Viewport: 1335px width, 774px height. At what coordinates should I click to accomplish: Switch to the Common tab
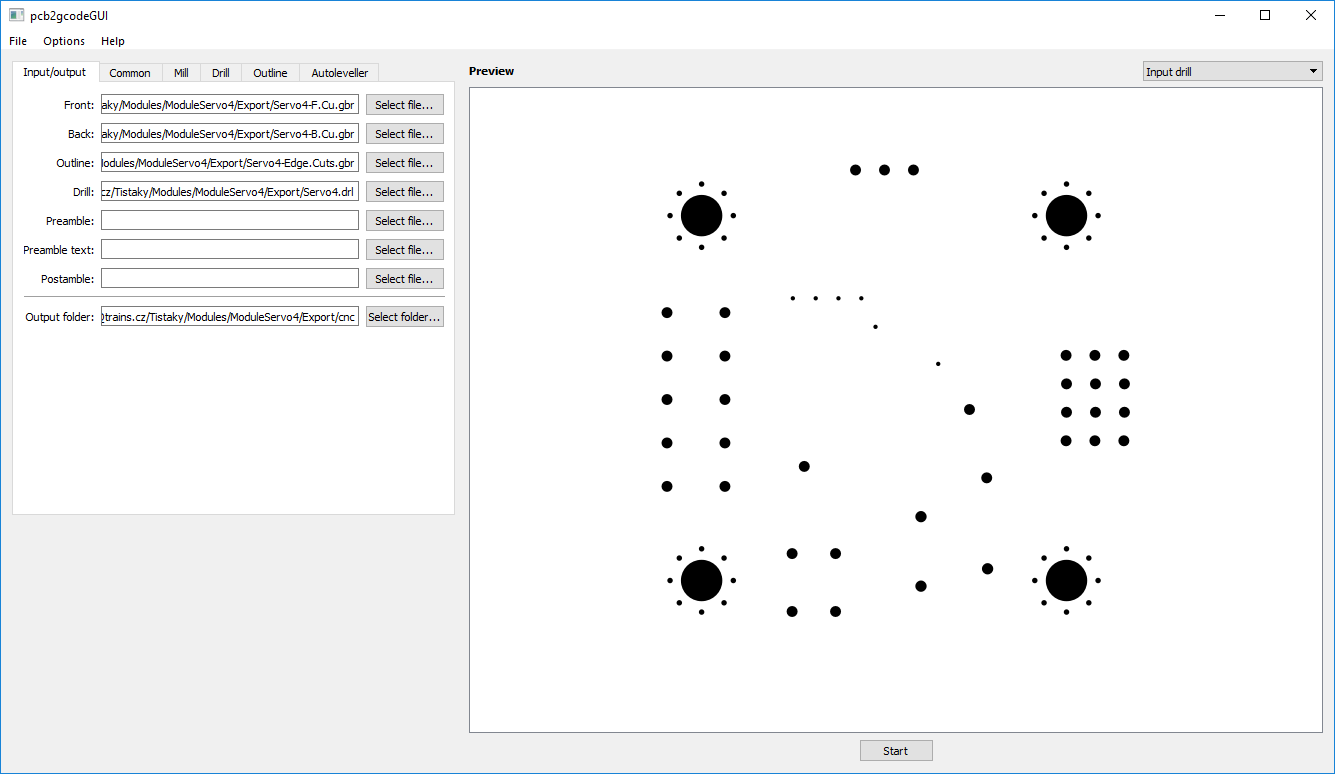coord(130,72)
